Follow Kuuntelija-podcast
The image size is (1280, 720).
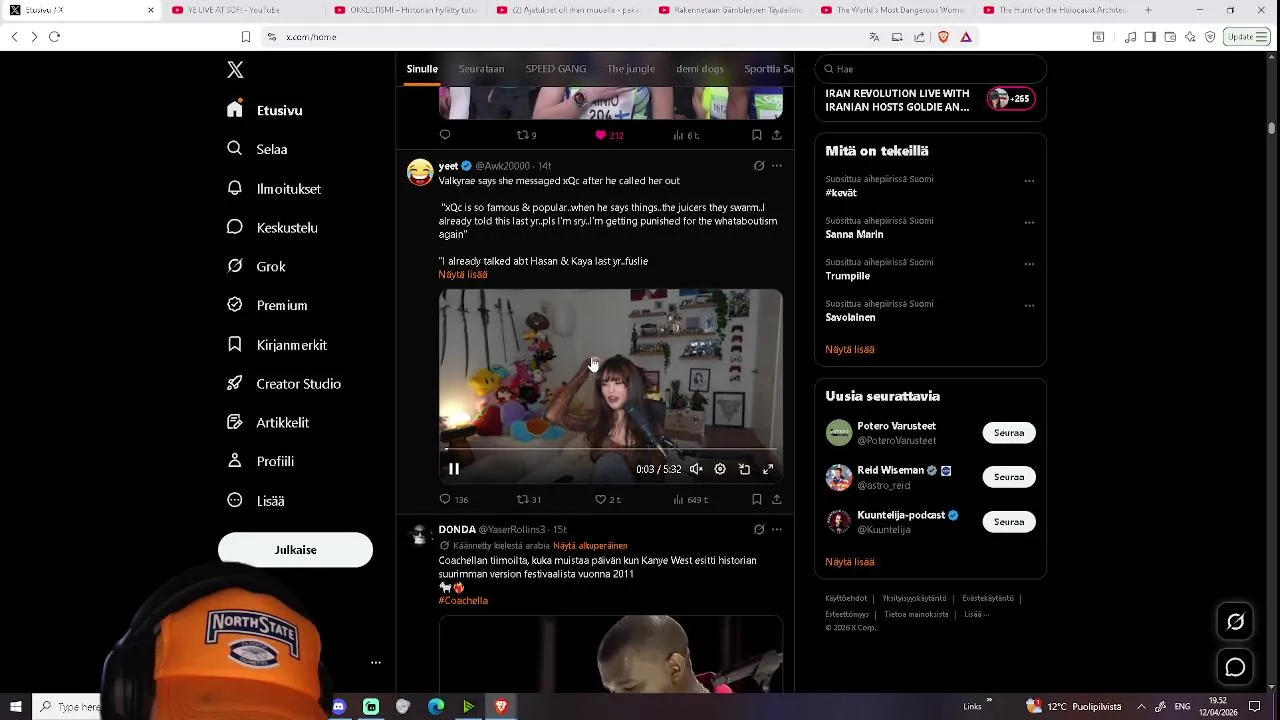pos(1009,522)
